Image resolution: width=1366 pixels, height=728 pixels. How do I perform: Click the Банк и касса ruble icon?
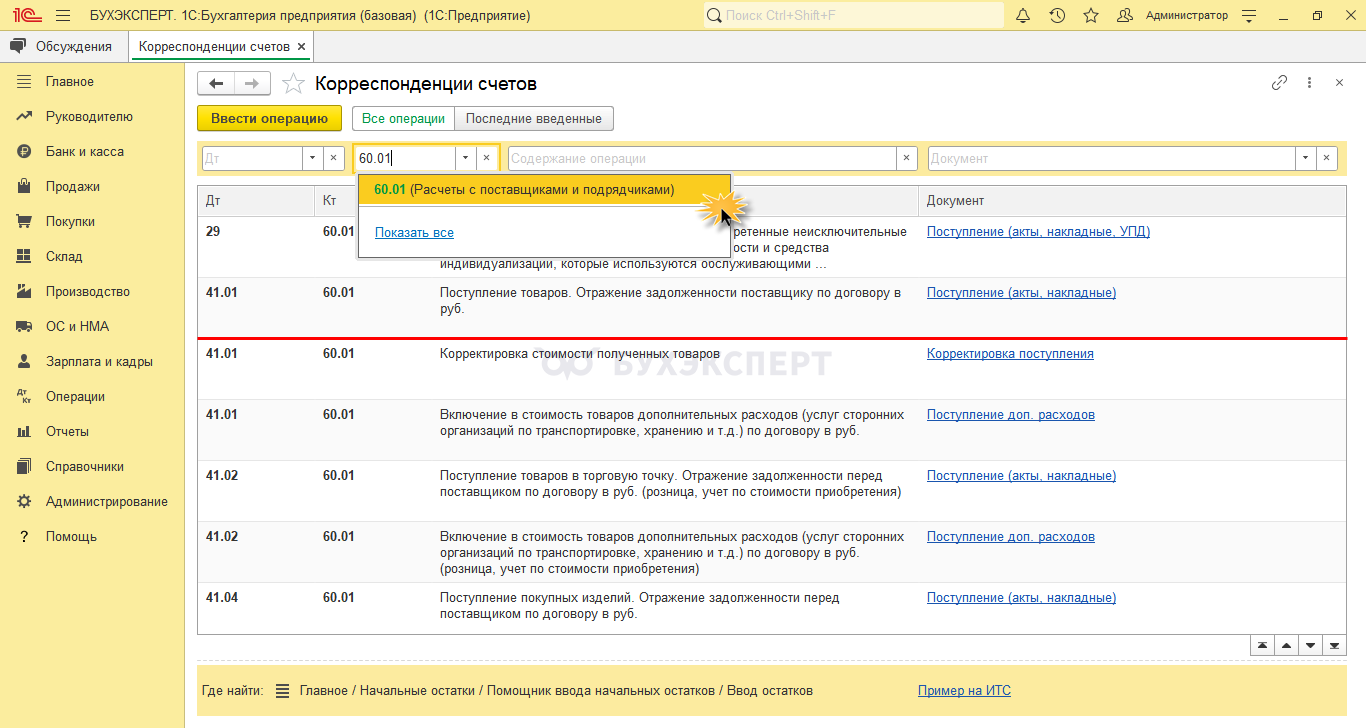(x=24, y=152)
